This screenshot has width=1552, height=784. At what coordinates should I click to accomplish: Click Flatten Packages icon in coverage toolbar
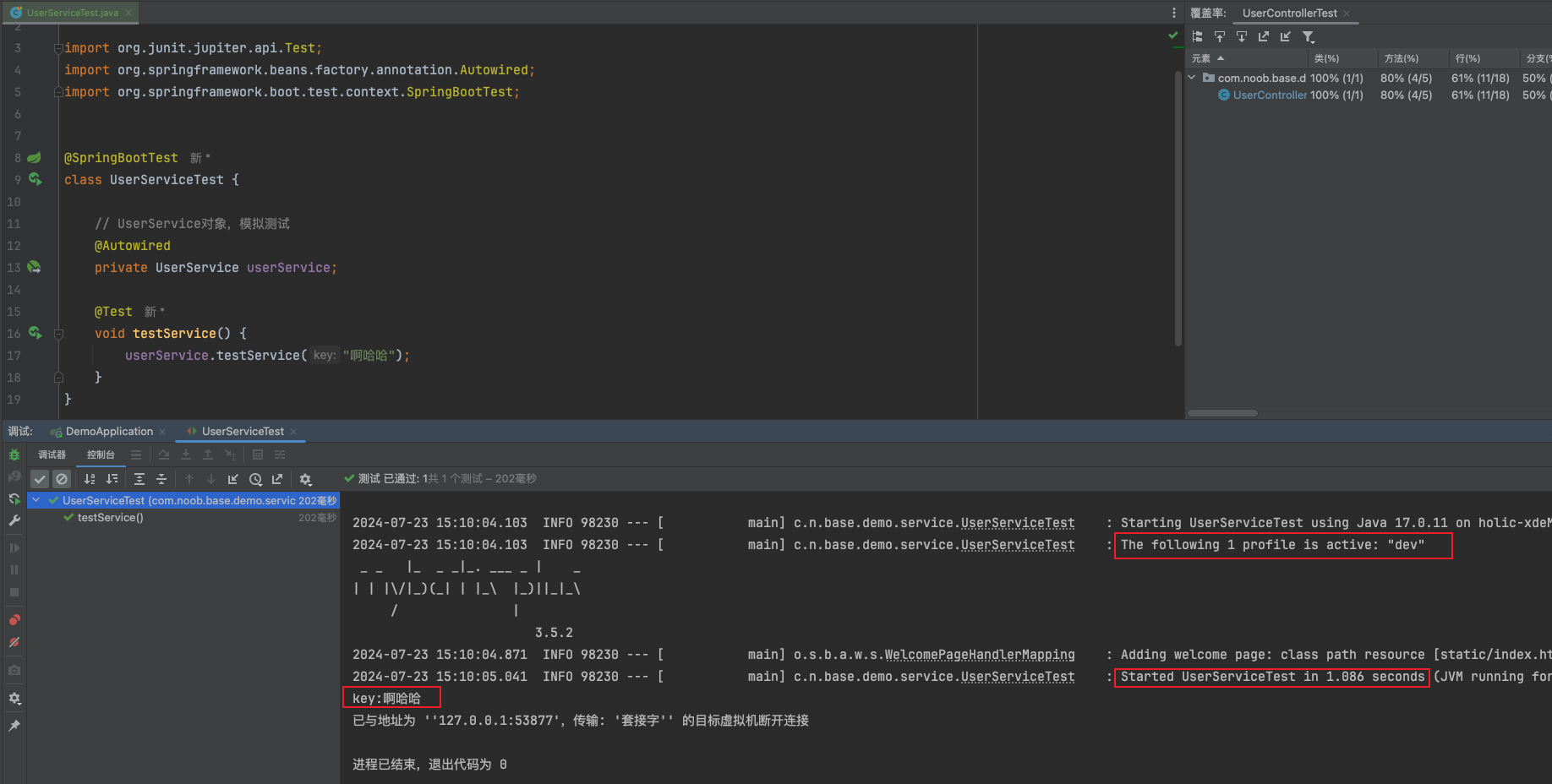tap(1198, 36)
